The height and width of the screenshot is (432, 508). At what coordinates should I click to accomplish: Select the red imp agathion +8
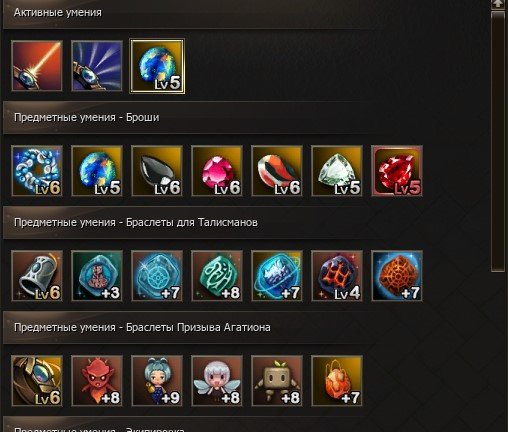coord(97,381)
